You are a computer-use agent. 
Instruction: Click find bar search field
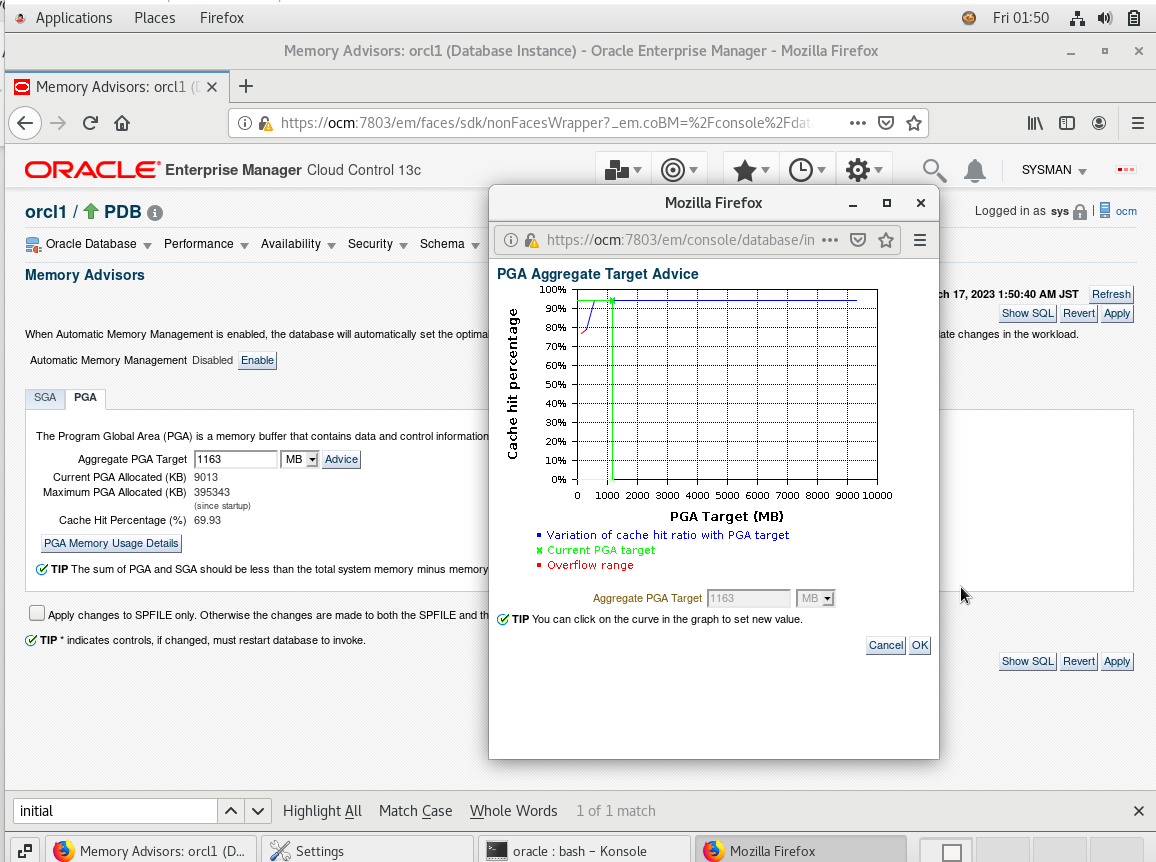click(115, 811)
